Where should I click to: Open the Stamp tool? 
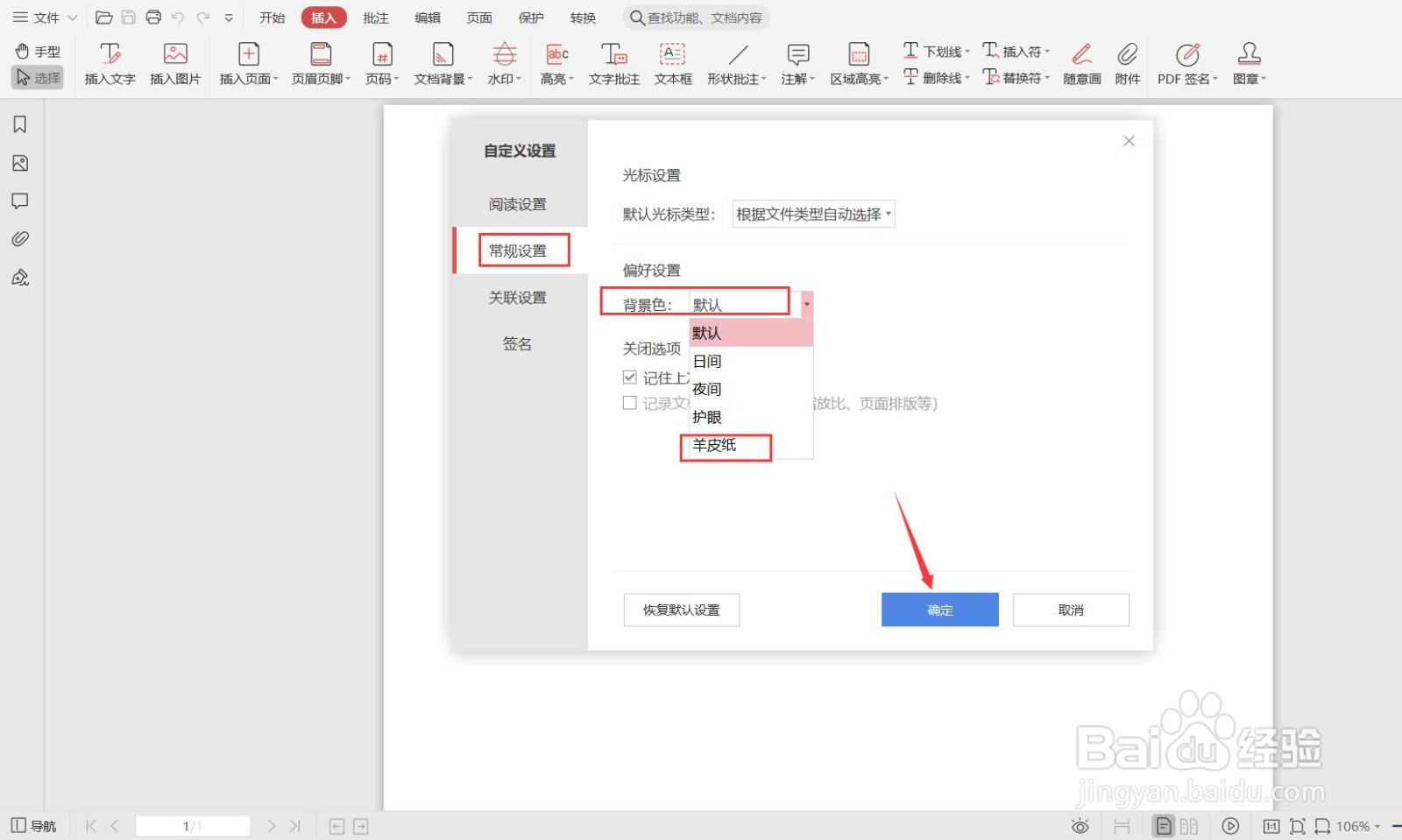pos(1250,65)
